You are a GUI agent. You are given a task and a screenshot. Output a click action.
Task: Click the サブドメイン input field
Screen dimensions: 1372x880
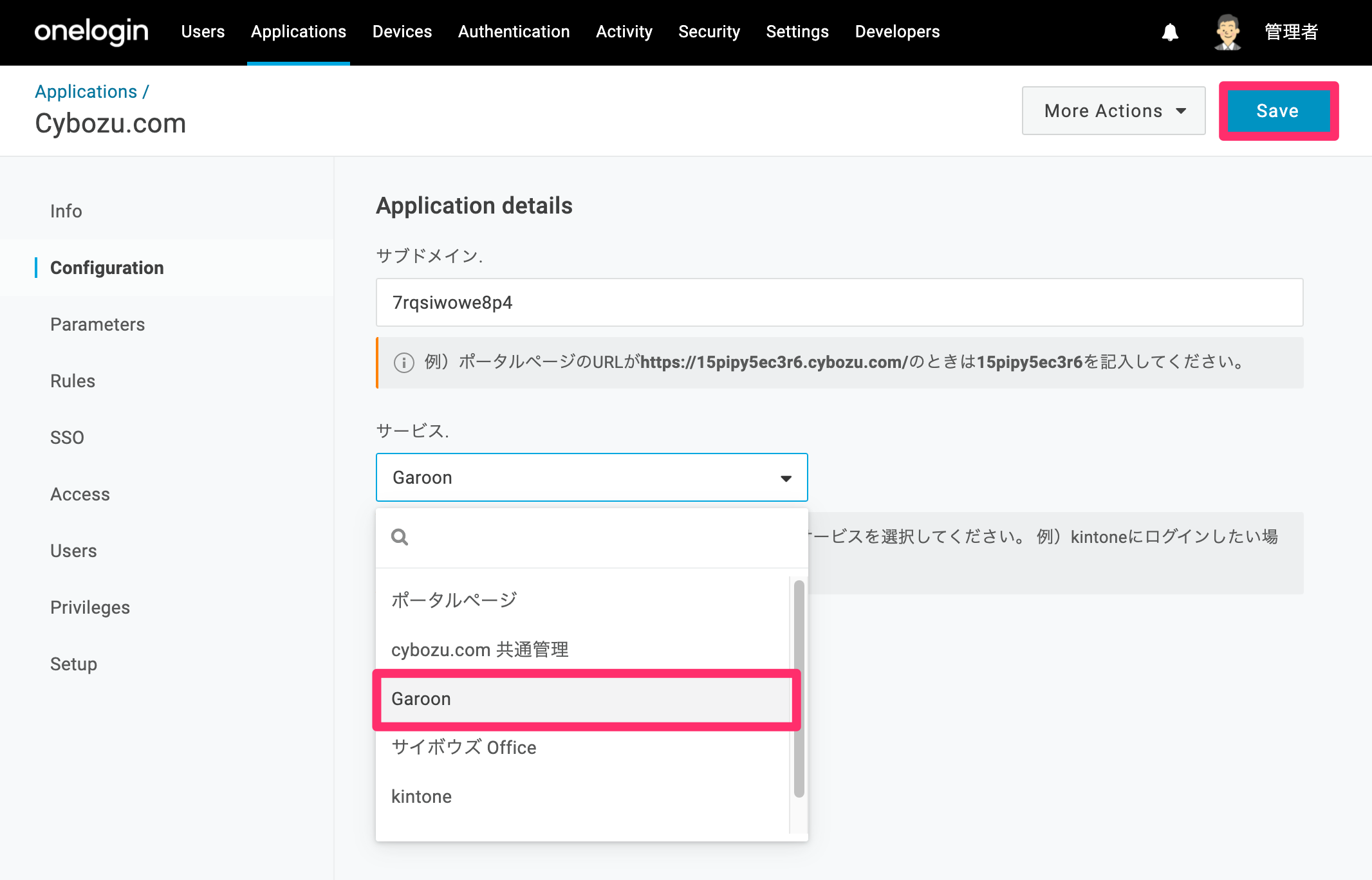(x=840, y=302)
